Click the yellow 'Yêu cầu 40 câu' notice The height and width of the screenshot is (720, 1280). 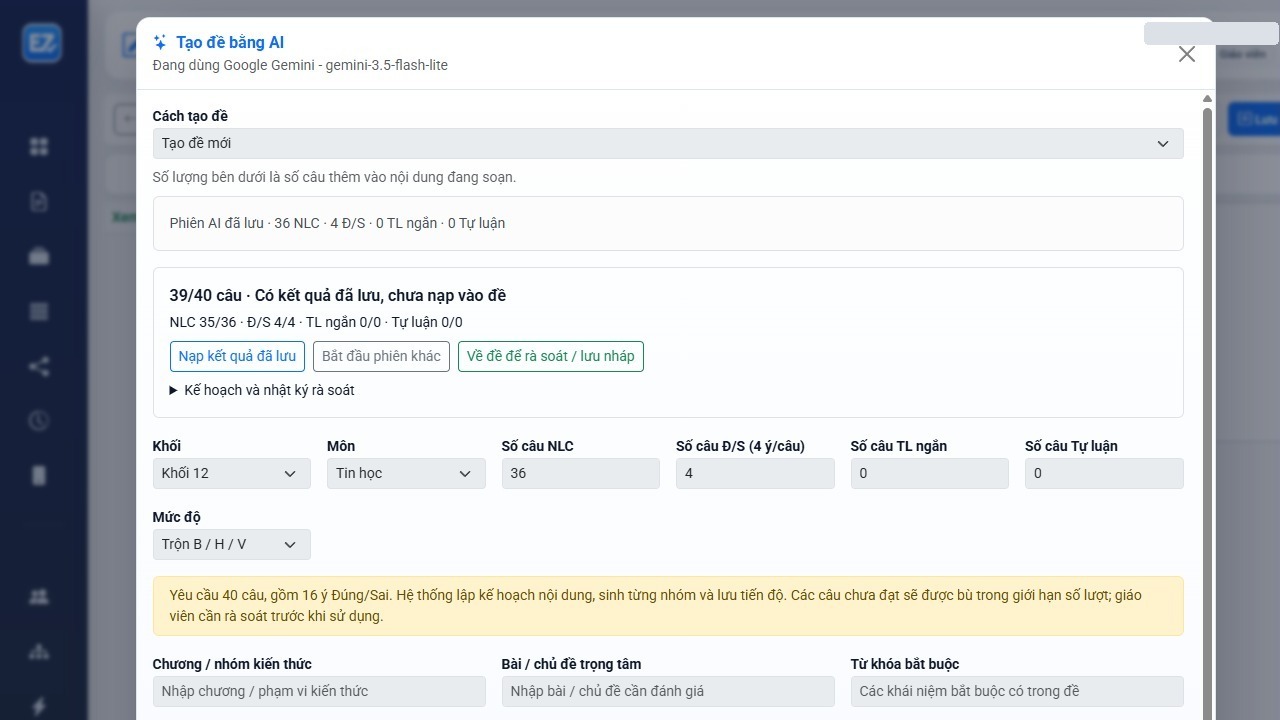pos(668,606)
